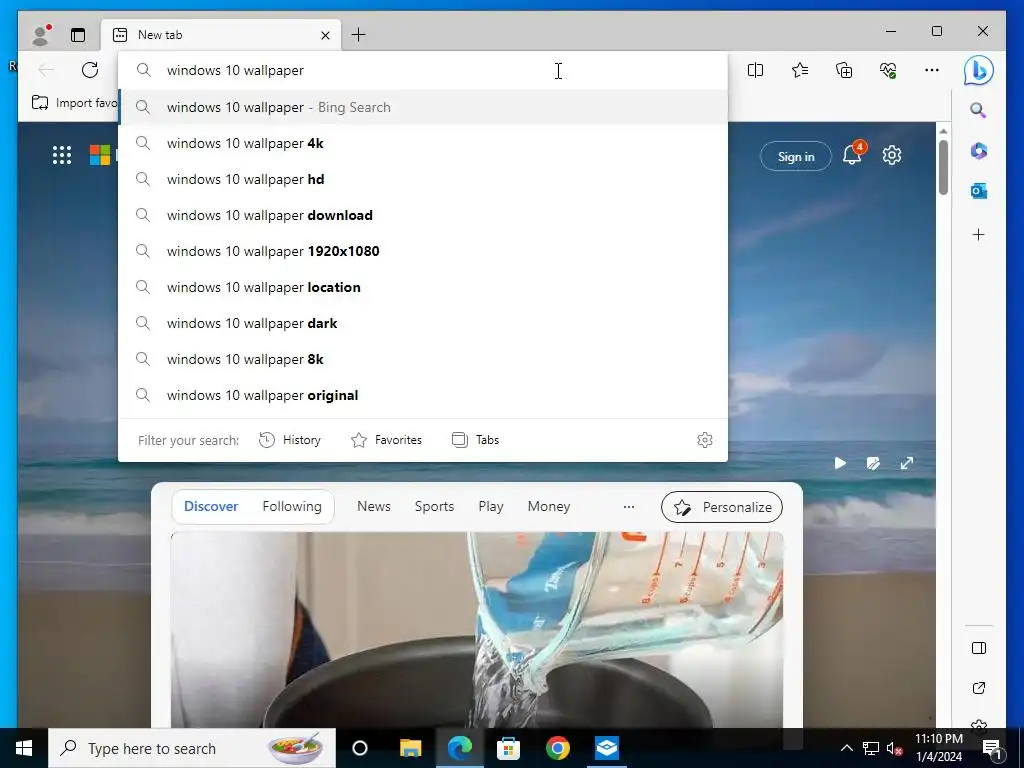Viewport: 1024px width, 768px height.
Task: Switch to Discover feed tab
Action: [x=211, y=506]
